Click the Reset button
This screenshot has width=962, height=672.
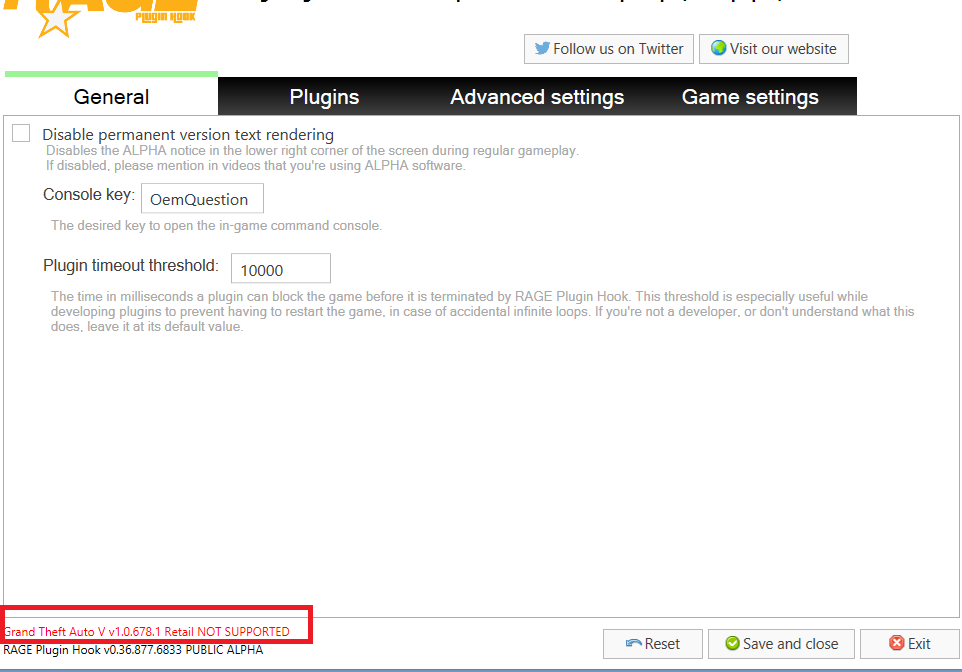[x=653, y=644]
